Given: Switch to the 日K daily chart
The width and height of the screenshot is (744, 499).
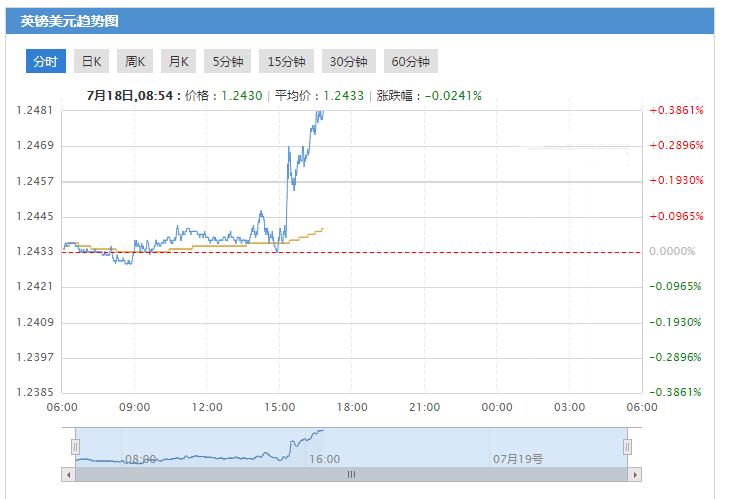Looking at the screenshot, I should (91, 61).
